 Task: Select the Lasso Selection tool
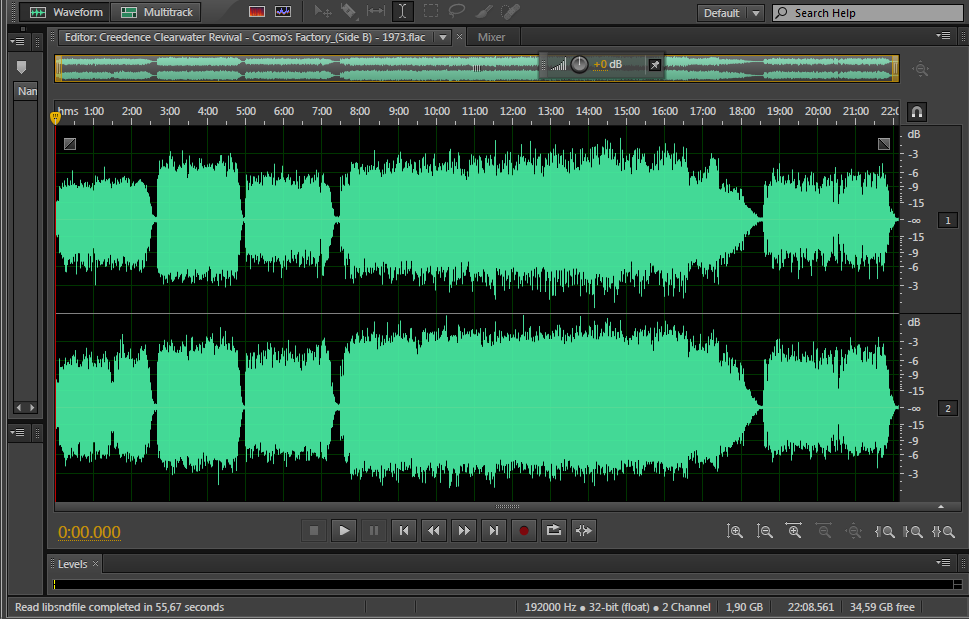coord(457,11)
